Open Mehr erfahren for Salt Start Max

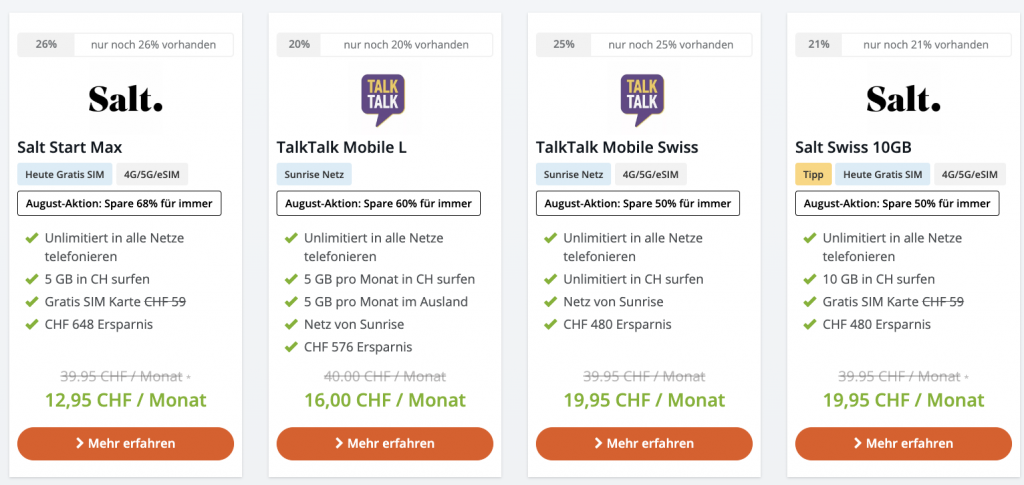(125, 443)
